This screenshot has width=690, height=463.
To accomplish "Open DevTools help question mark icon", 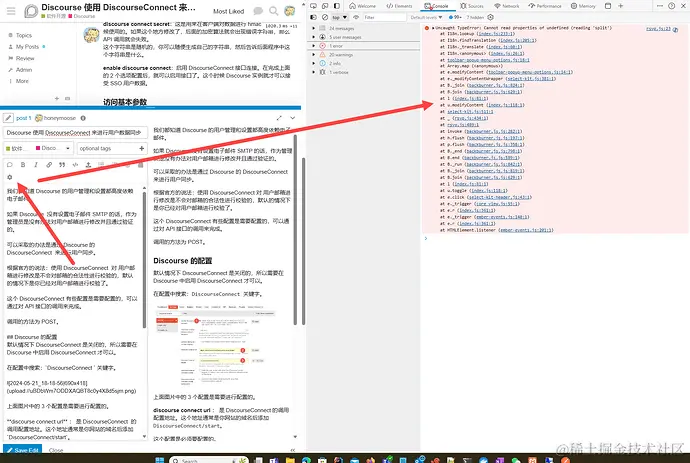I will click(x=672, y=6).
